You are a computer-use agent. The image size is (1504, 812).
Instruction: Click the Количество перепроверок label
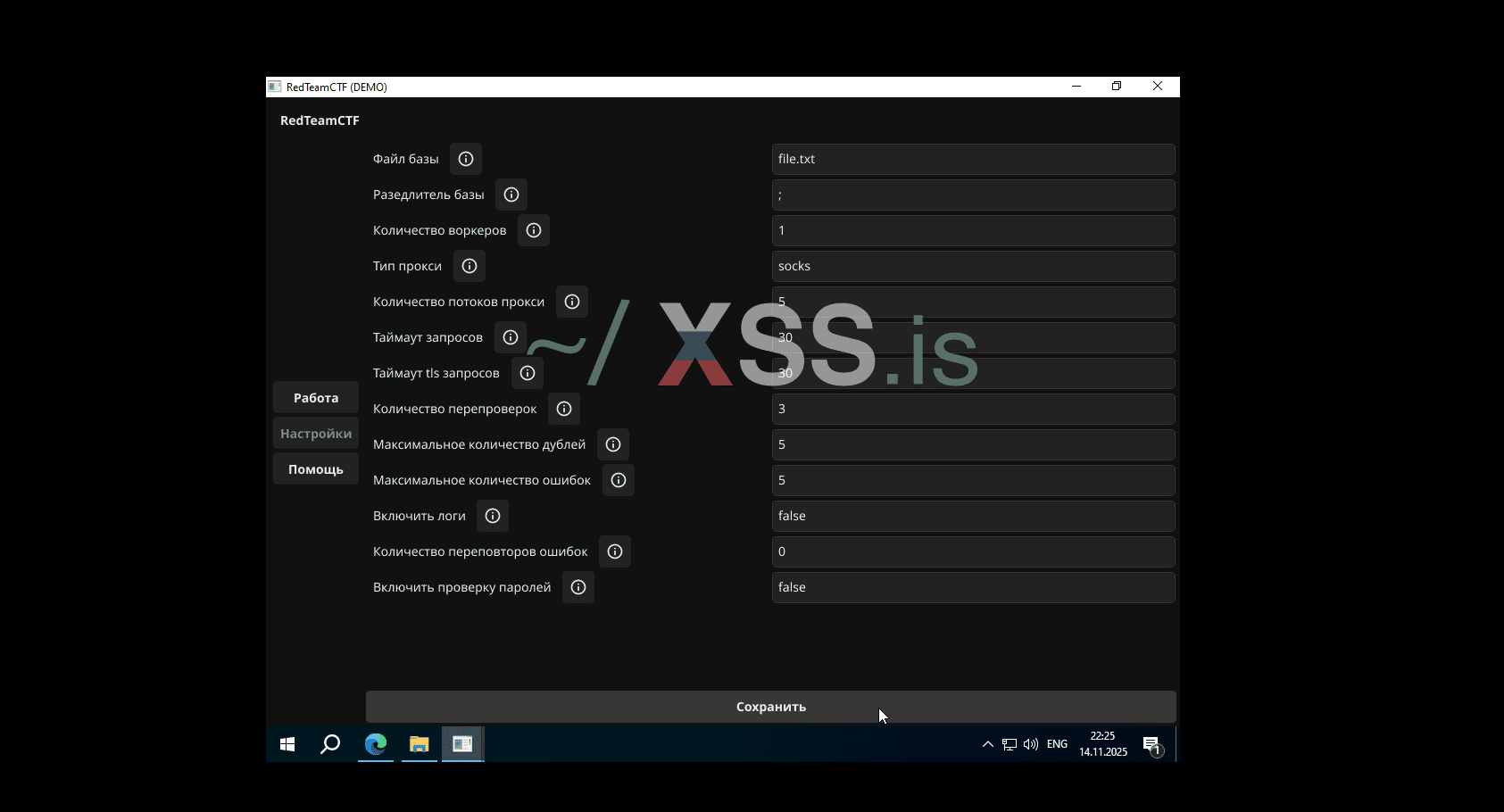click(455, 409)
